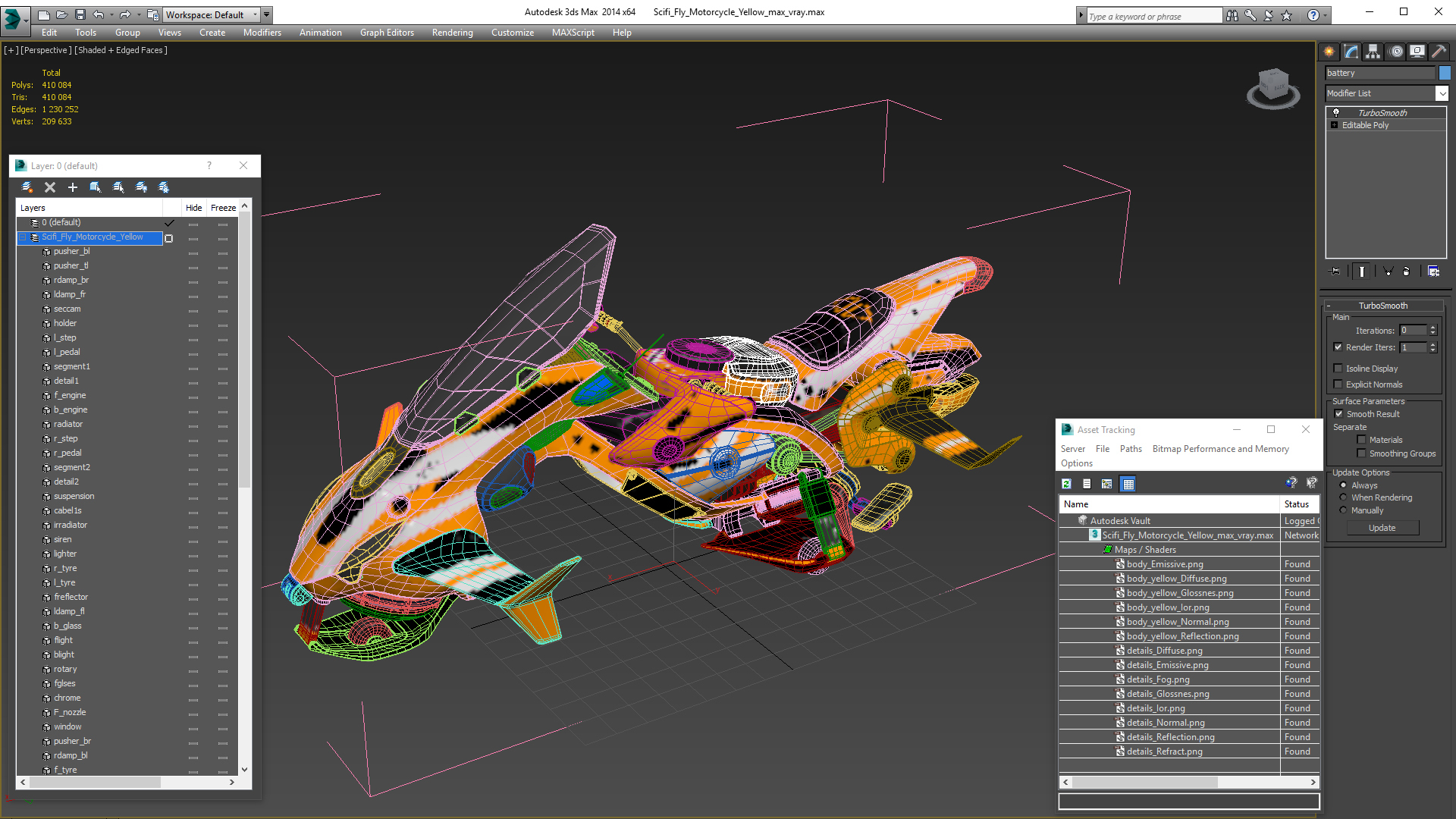Toggle Smooth Result checkbox
Image resolution: width=1456 pixels, height=819 pixels.
pos(1338,414)
